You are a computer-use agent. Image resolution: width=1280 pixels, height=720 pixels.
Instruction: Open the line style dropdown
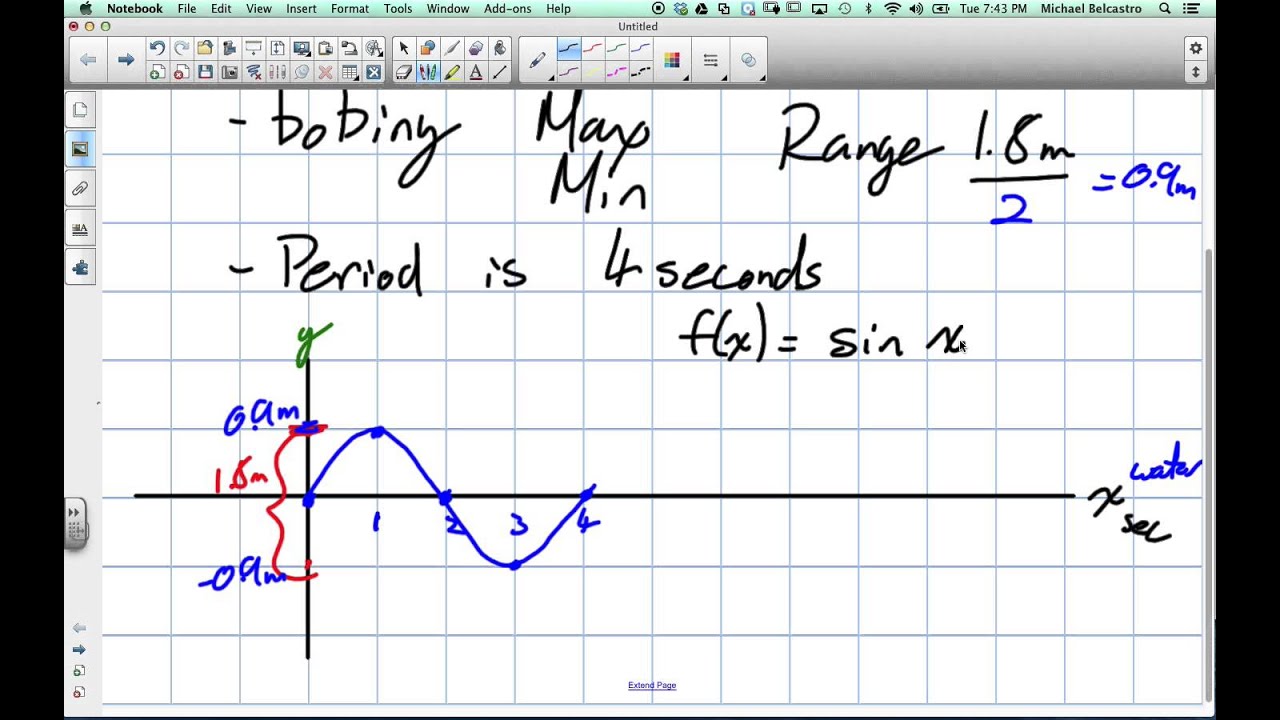[x=711, y=60]
